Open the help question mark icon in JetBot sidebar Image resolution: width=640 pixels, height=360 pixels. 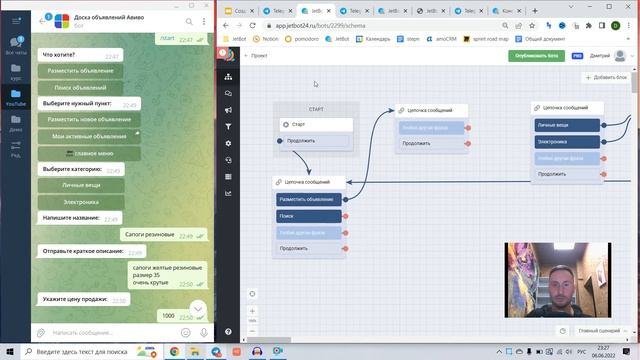point(228,332)
